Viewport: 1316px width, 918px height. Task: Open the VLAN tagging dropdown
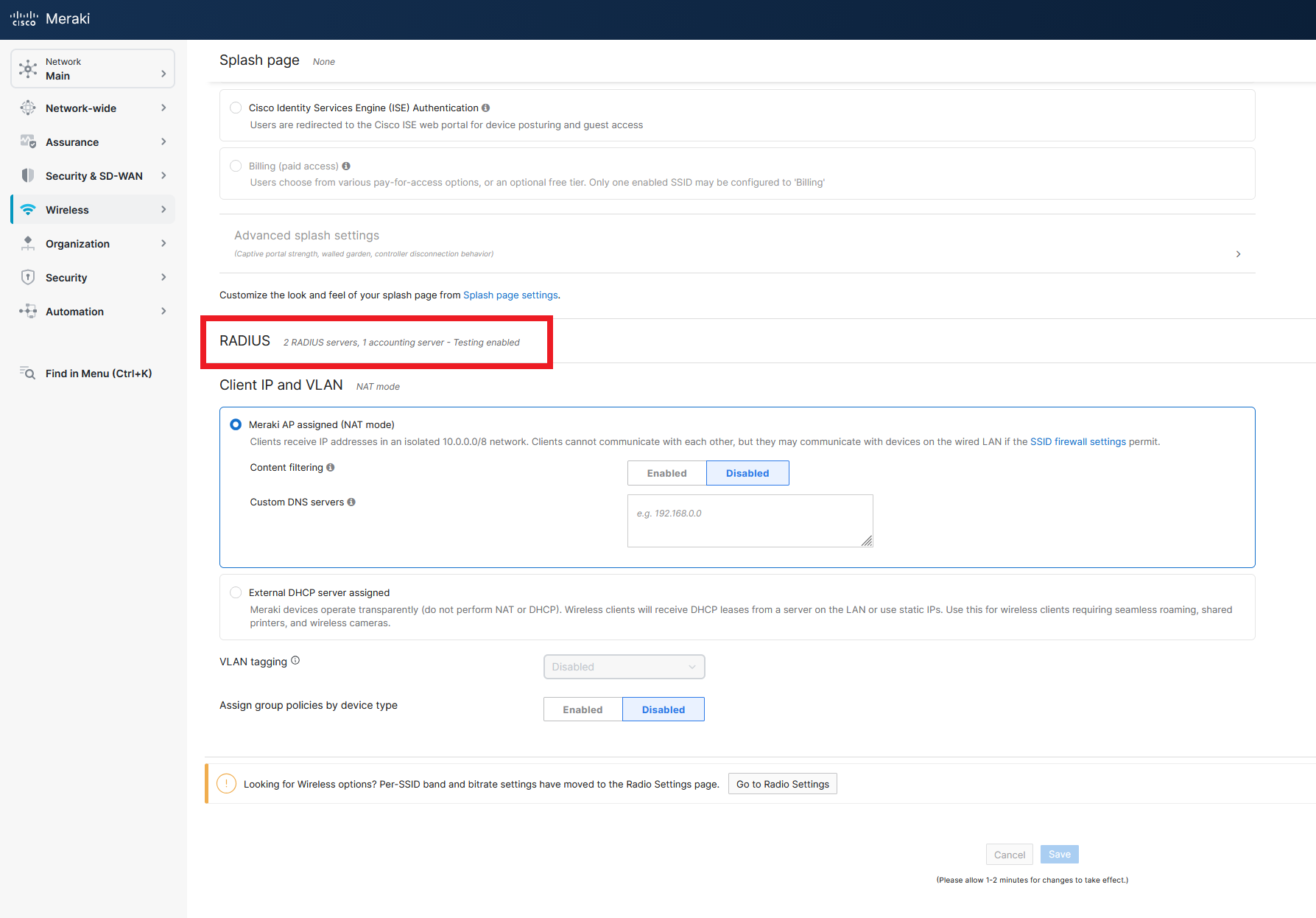coord(624,667)
